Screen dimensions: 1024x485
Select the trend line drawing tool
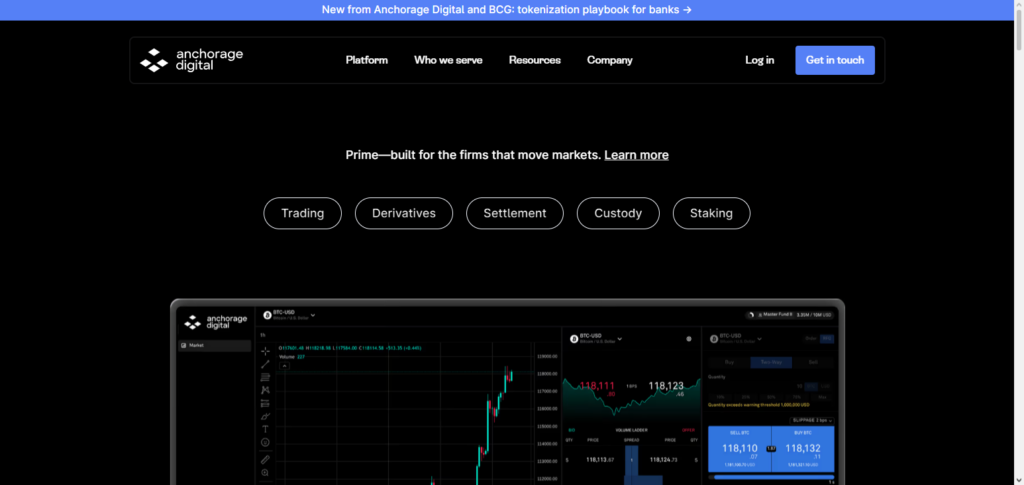(x=265, y=364)
